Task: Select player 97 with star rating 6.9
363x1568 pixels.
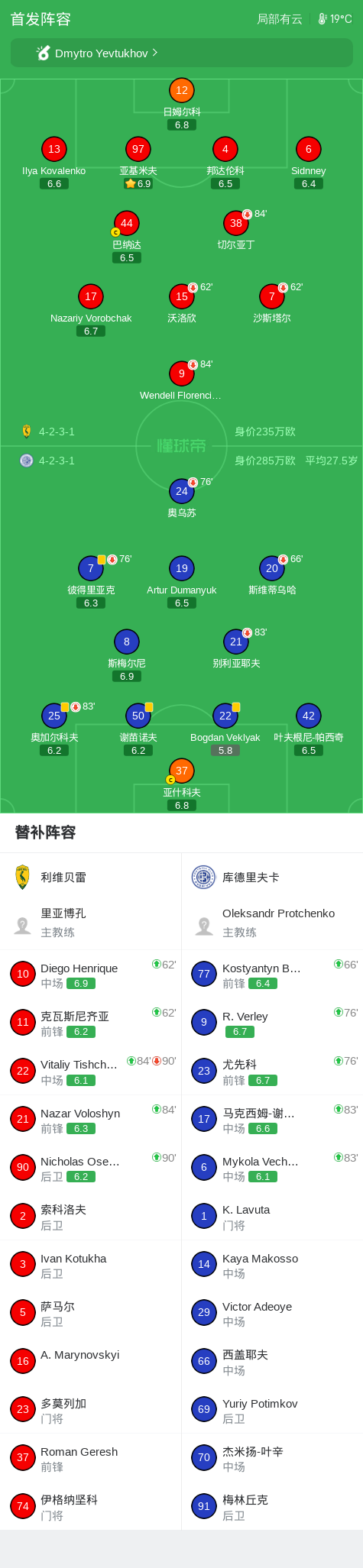Action: (x=138, y=149)
